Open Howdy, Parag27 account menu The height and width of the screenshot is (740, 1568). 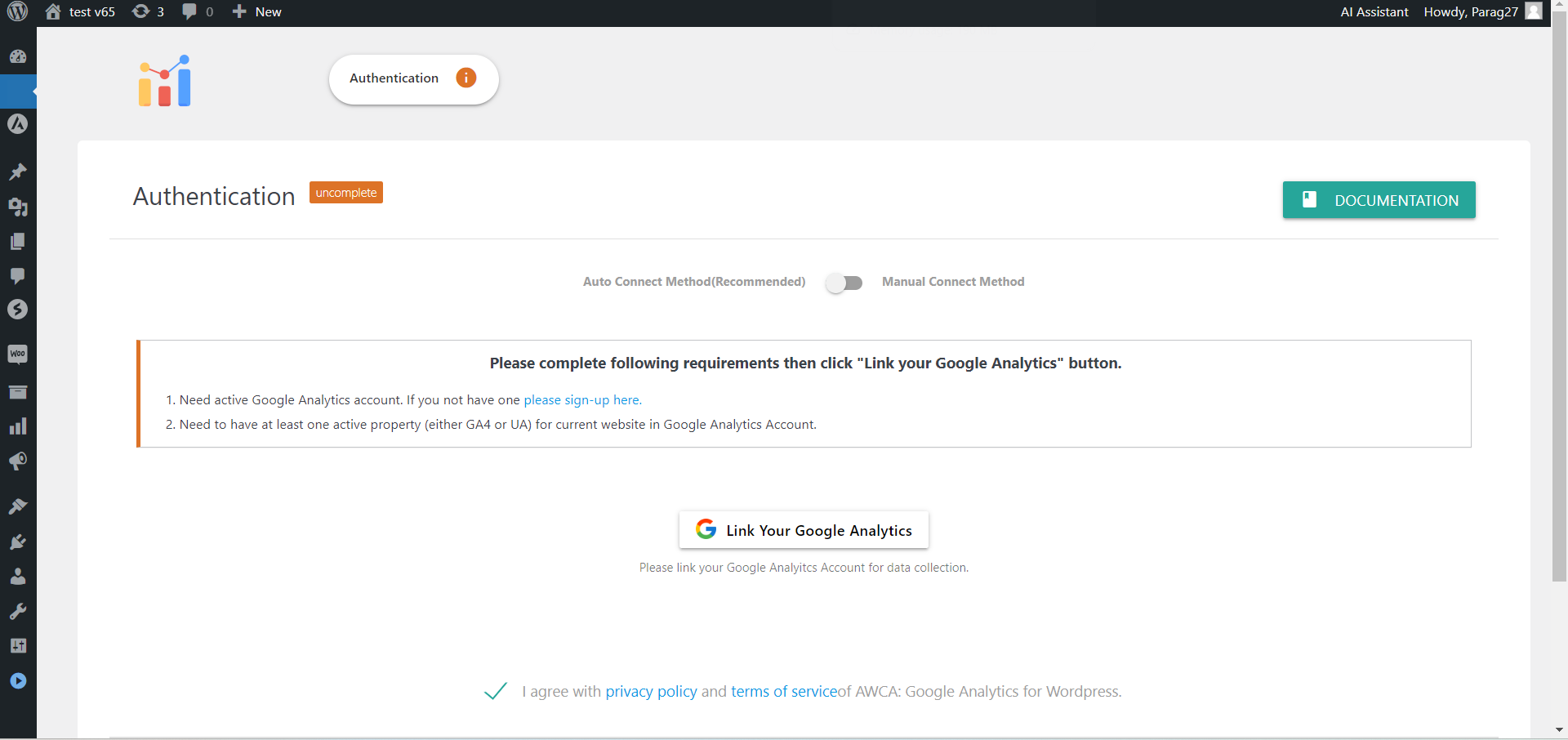(x=1470, y=11)
